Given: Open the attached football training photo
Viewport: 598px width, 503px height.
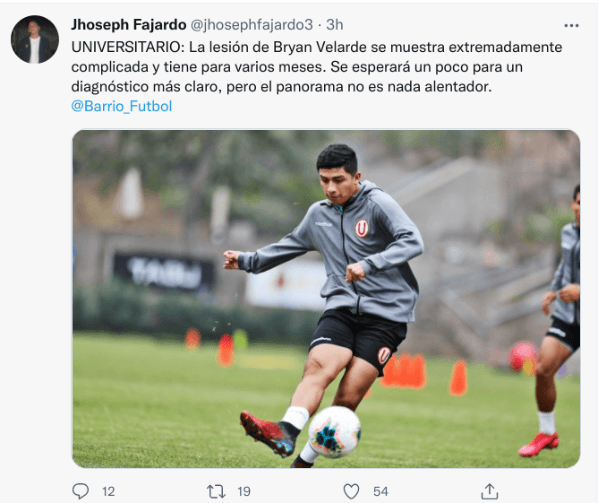Looking at the screenshot, I should click(326, 299).
